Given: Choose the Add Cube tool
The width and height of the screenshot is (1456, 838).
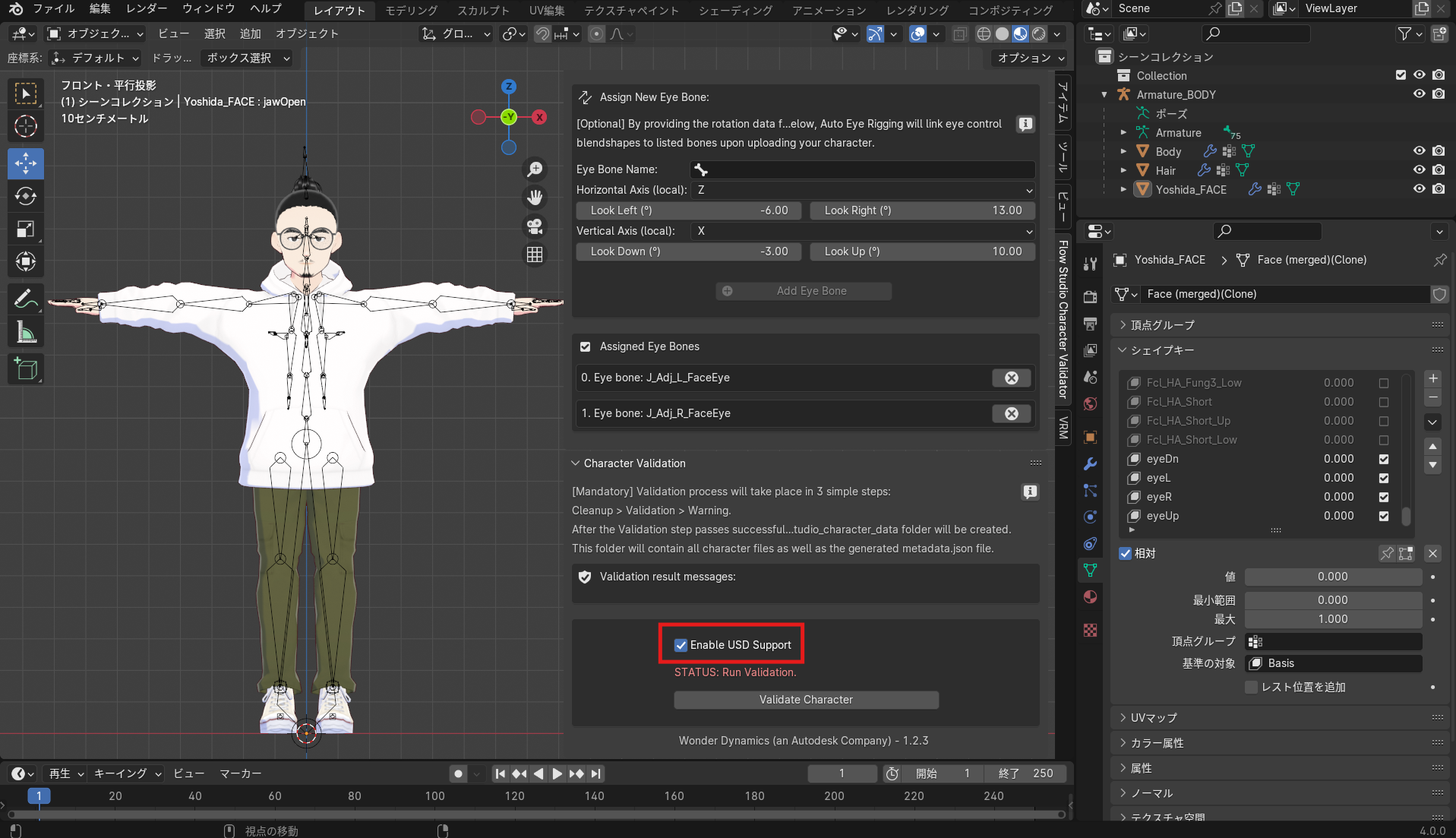Looking at the screenshot, I should [x=26, y=370].
